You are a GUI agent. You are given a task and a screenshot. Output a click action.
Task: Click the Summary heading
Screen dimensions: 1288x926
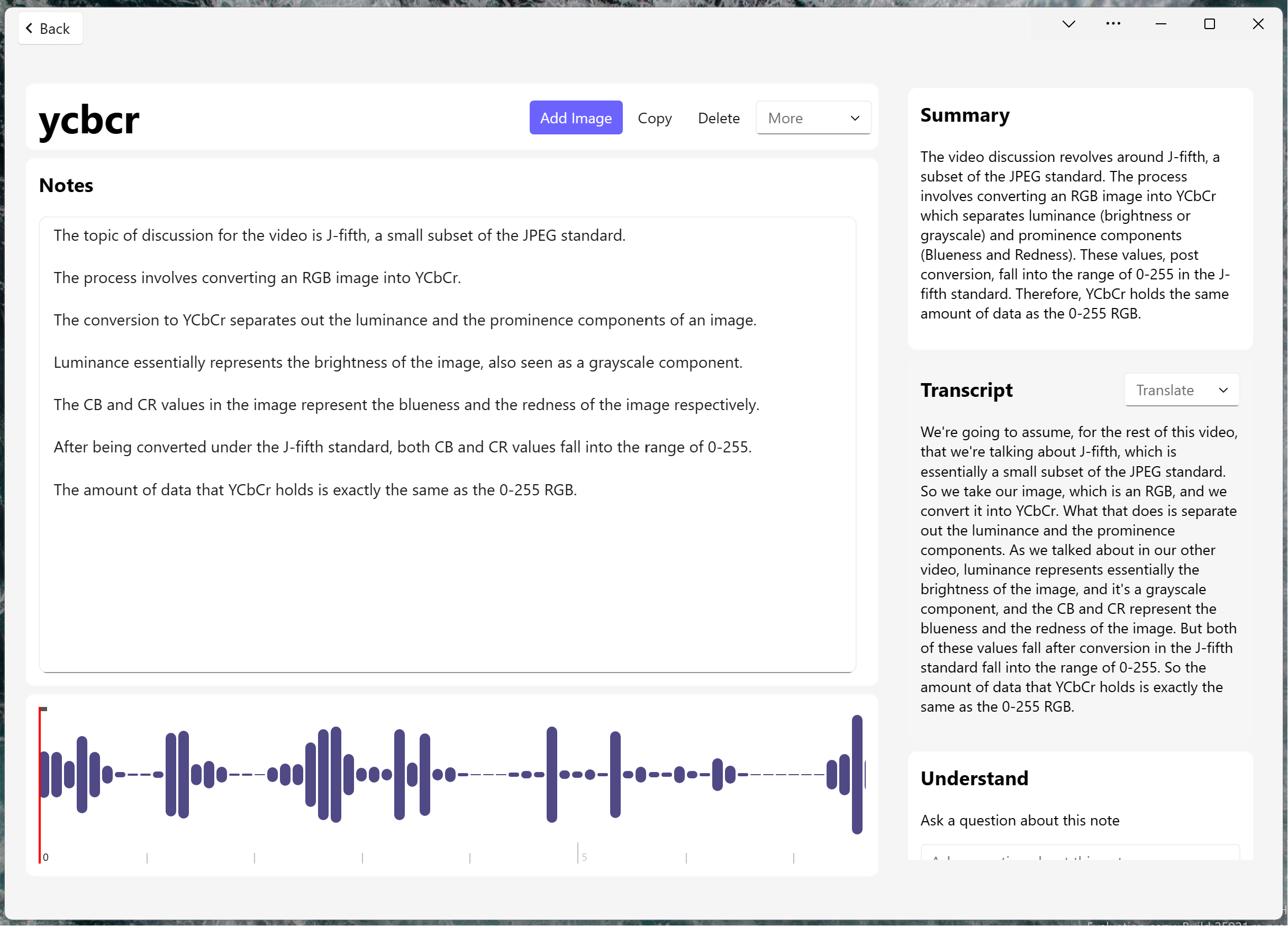click(965, 115)
